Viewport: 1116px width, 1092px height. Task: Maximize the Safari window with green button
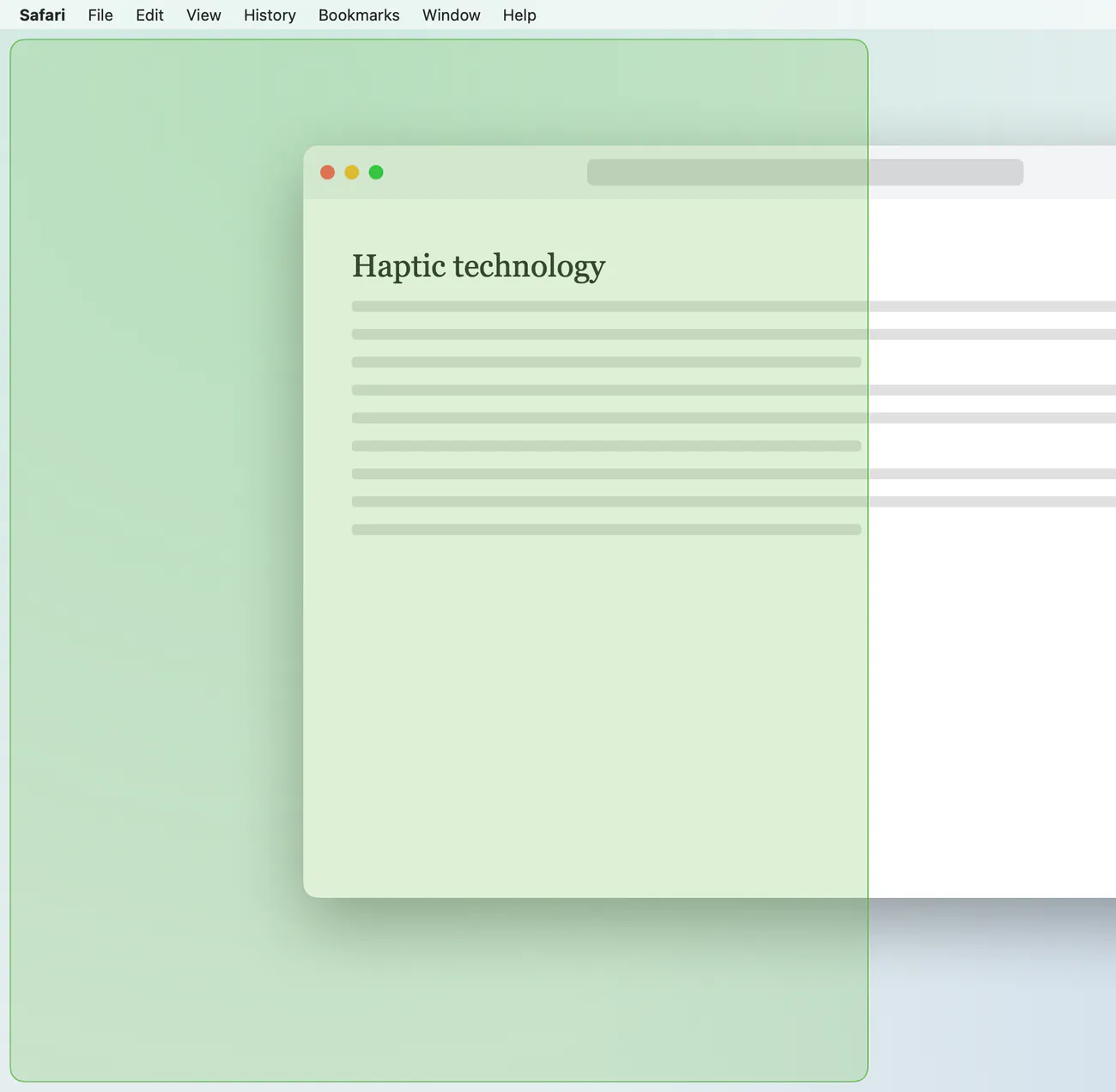pyautogui.click(x=376, y=172)
